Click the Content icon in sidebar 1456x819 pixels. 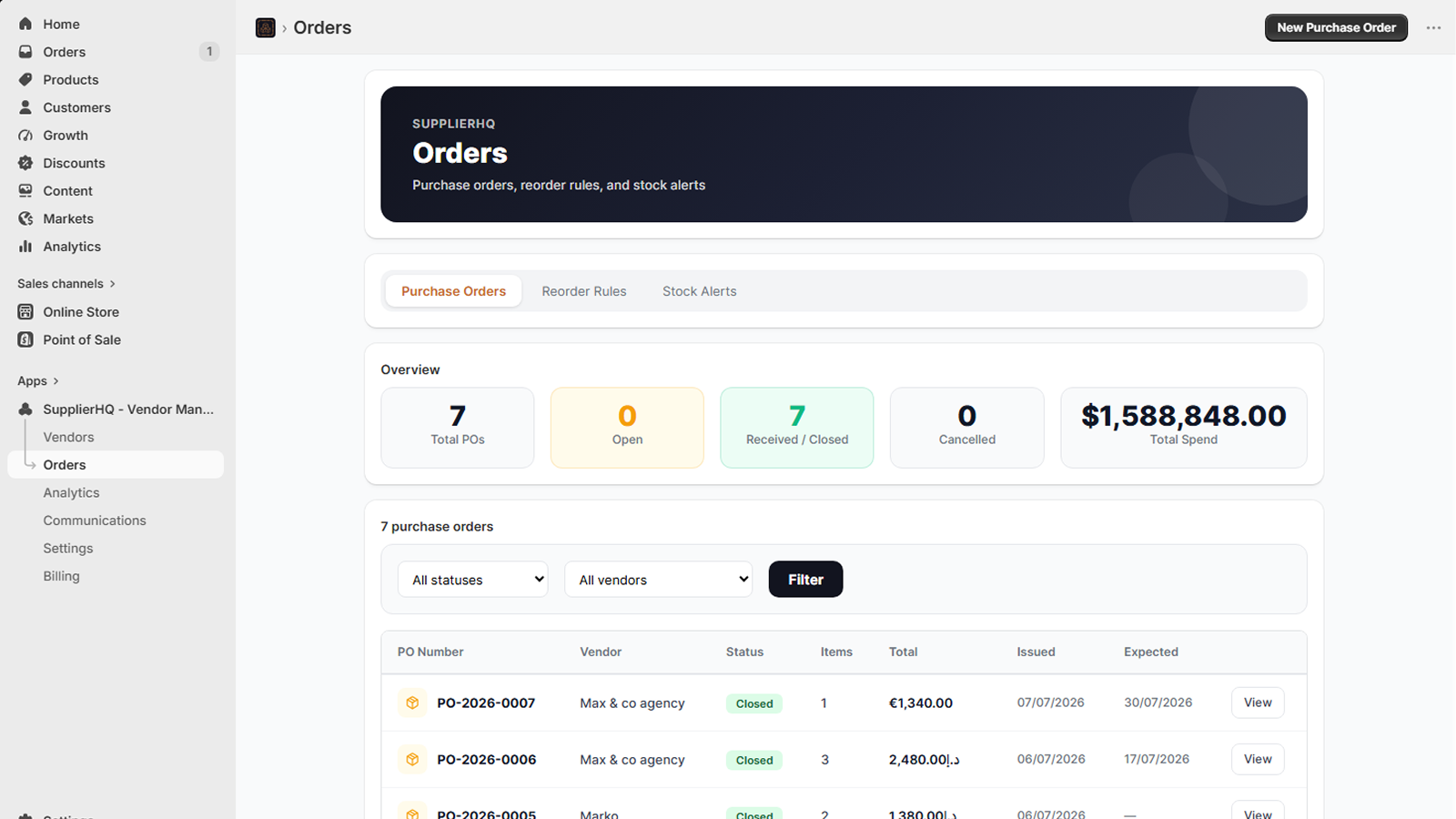25,191
